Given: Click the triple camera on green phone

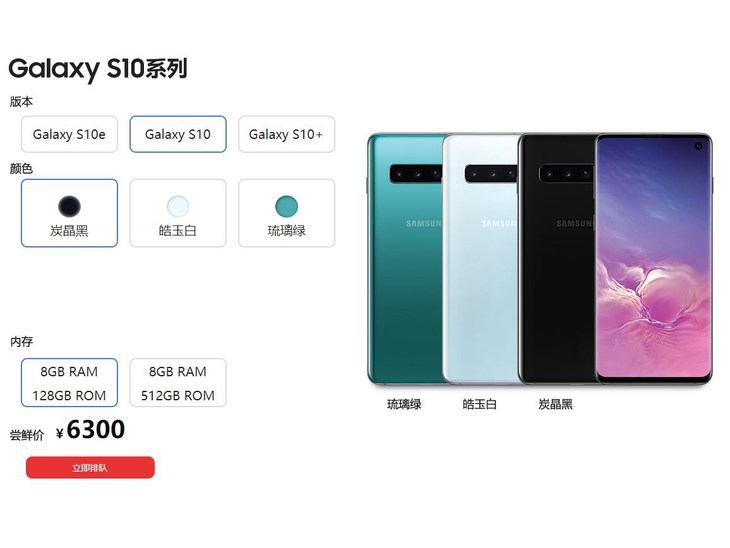Looking at the screenshot, I should 416,174.
